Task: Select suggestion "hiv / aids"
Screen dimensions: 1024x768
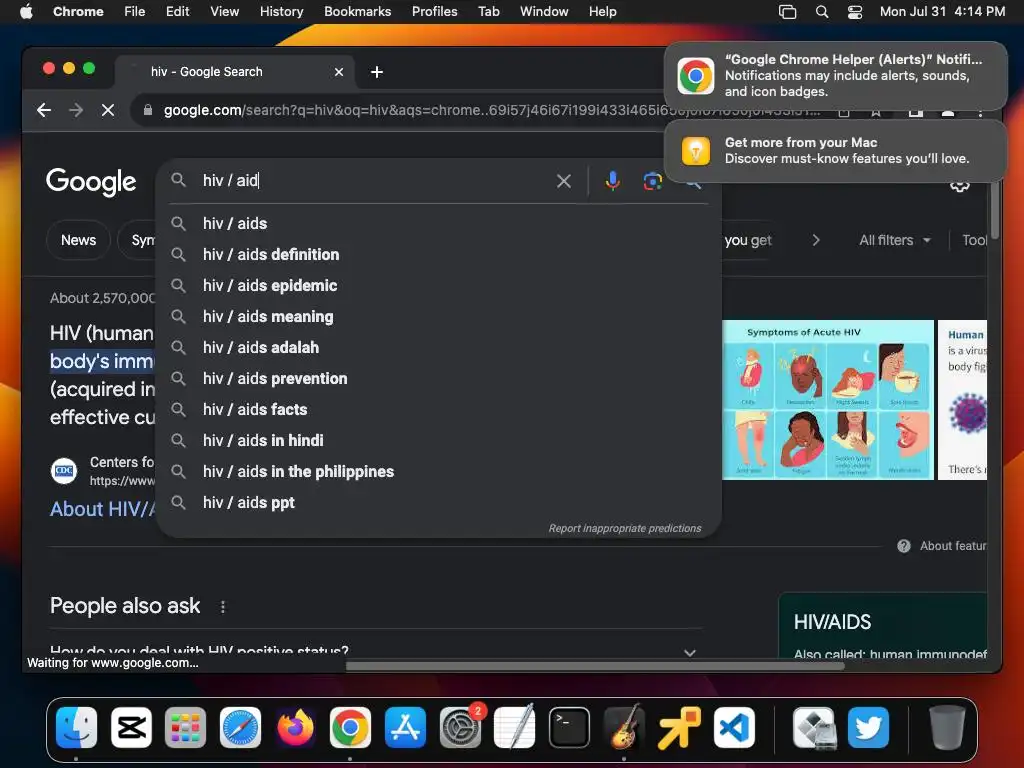Action: click(438, 223)
